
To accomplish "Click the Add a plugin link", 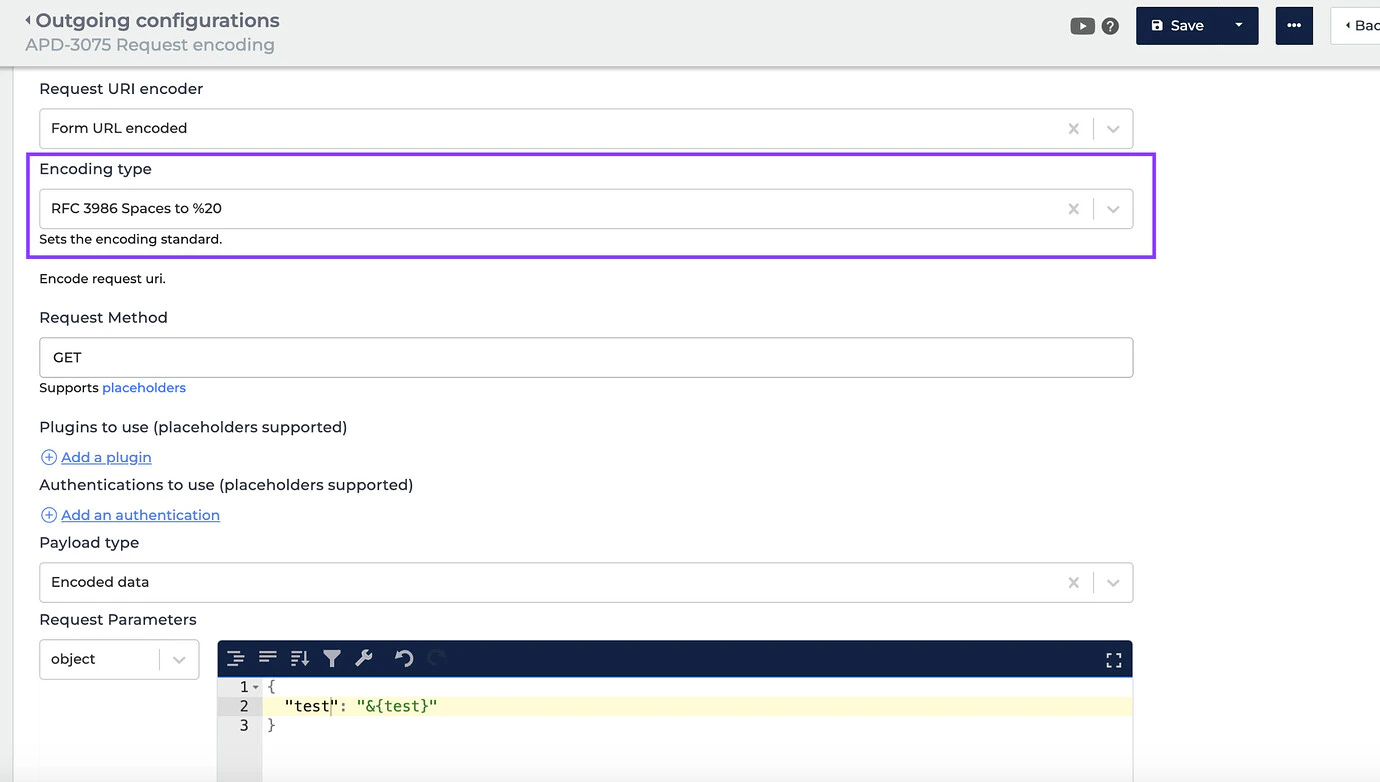I will tap(106, 457).
